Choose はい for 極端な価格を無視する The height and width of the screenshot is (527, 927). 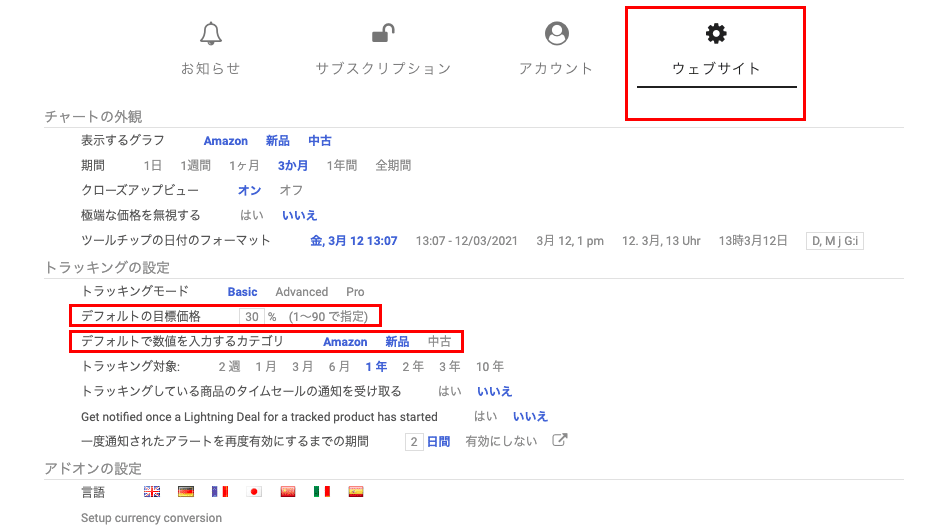coord(252,215)
